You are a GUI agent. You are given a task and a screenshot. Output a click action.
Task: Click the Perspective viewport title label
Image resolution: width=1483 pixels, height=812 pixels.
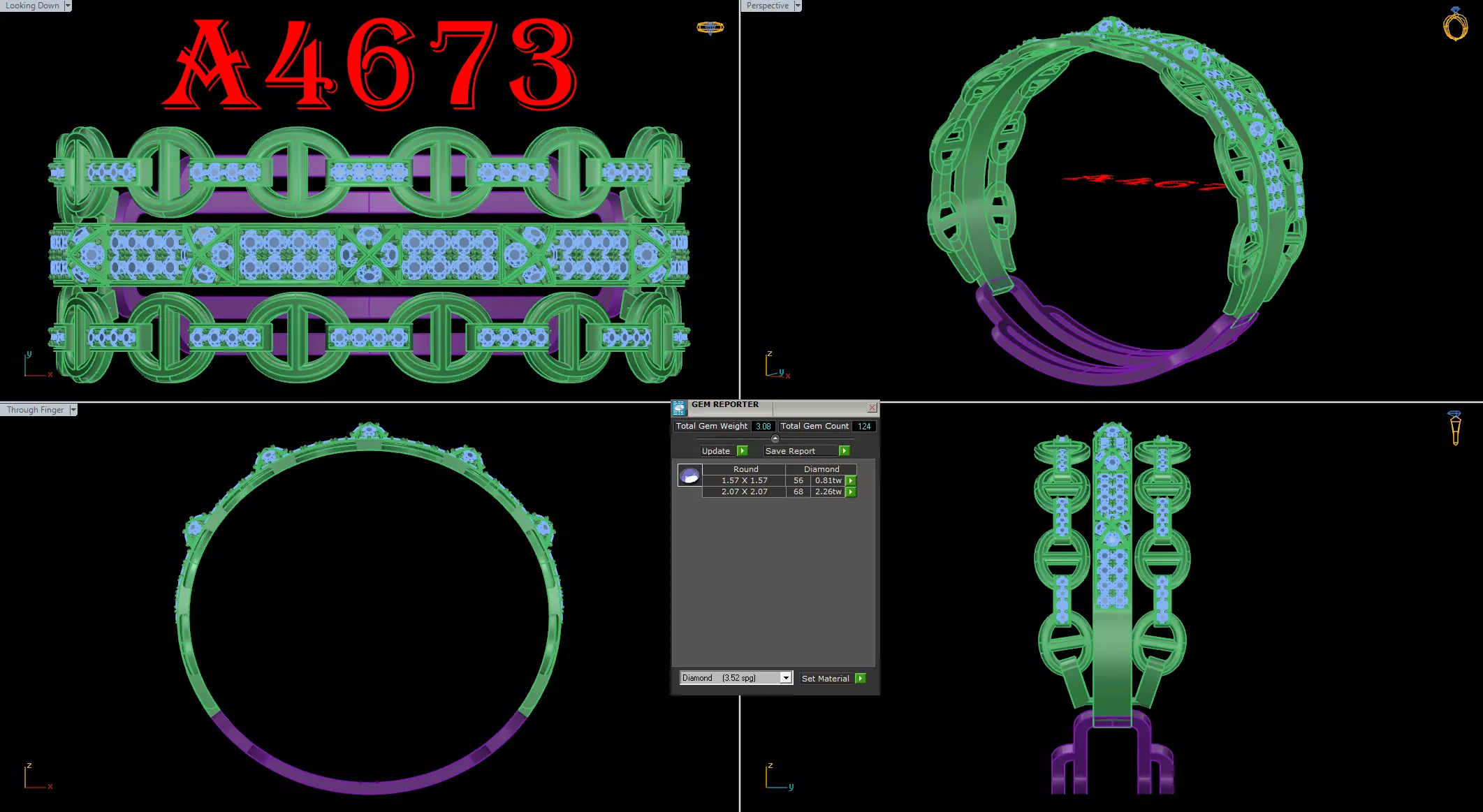(x=768, y=6)
